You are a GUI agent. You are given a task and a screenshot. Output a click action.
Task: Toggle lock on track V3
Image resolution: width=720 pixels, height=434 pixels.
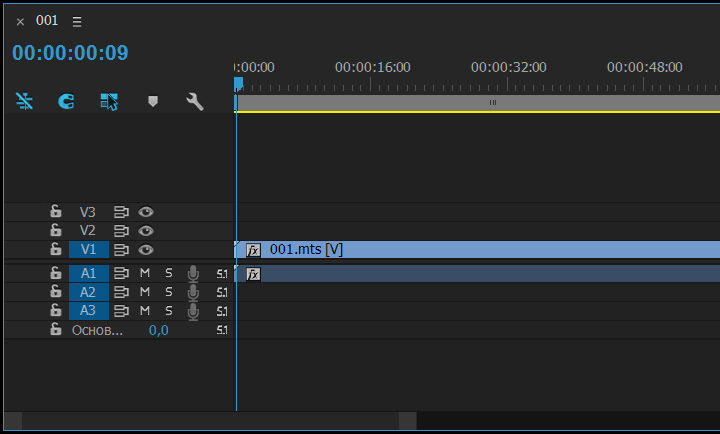click(x=56, y=211)
